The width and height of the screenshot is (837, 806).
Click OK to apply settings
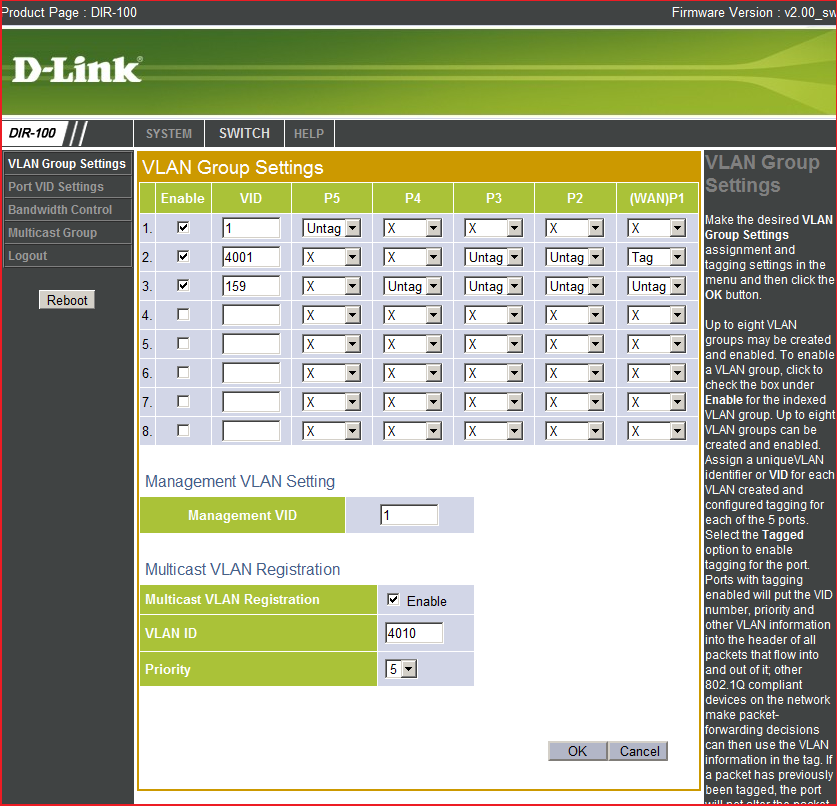[577, 751]
